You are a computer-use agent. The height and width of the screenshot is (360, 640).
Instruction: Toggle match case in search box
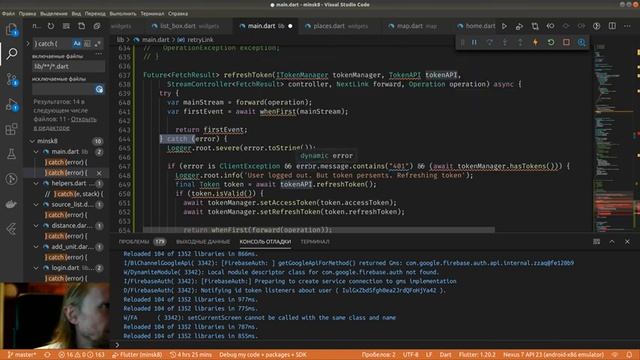pos(77,43)
